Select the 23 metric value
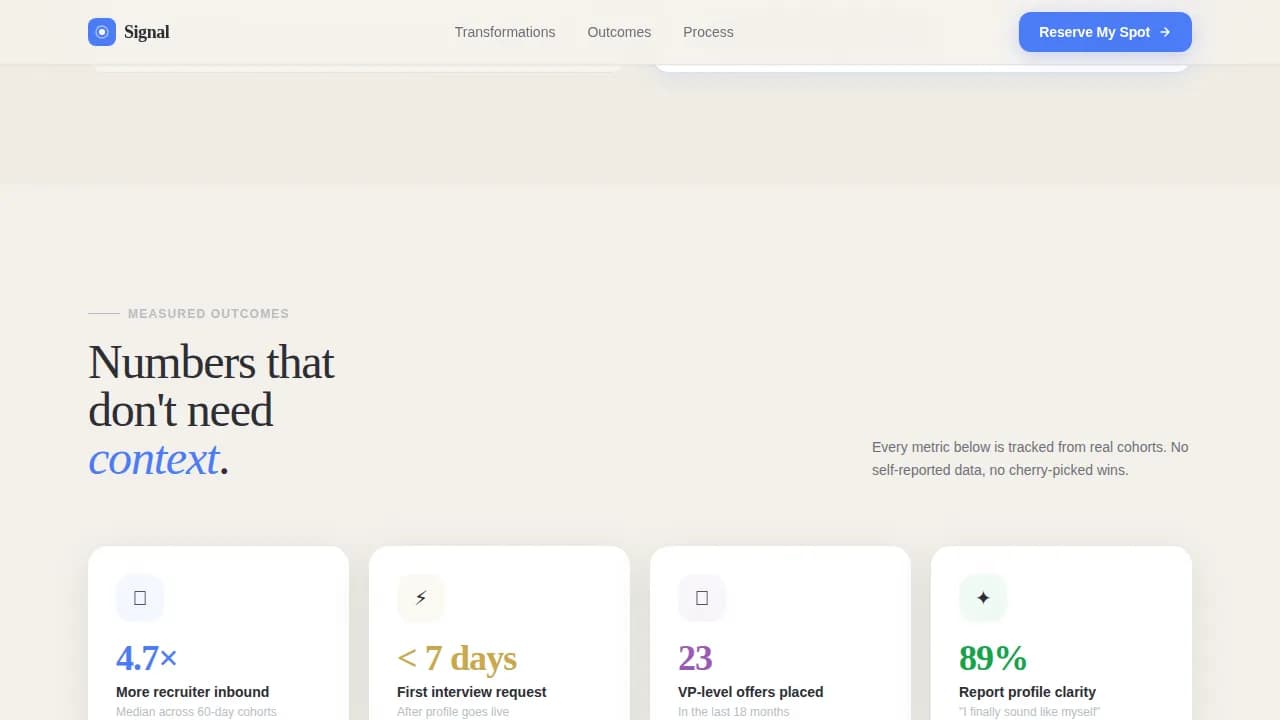The height and width of the screenshot is (720, 1280). 695,658
